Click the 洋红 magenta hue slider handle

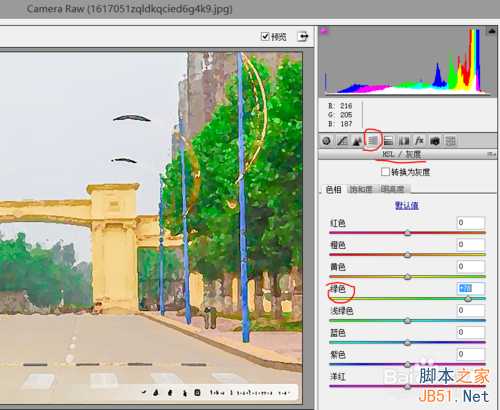click(407, 386)
